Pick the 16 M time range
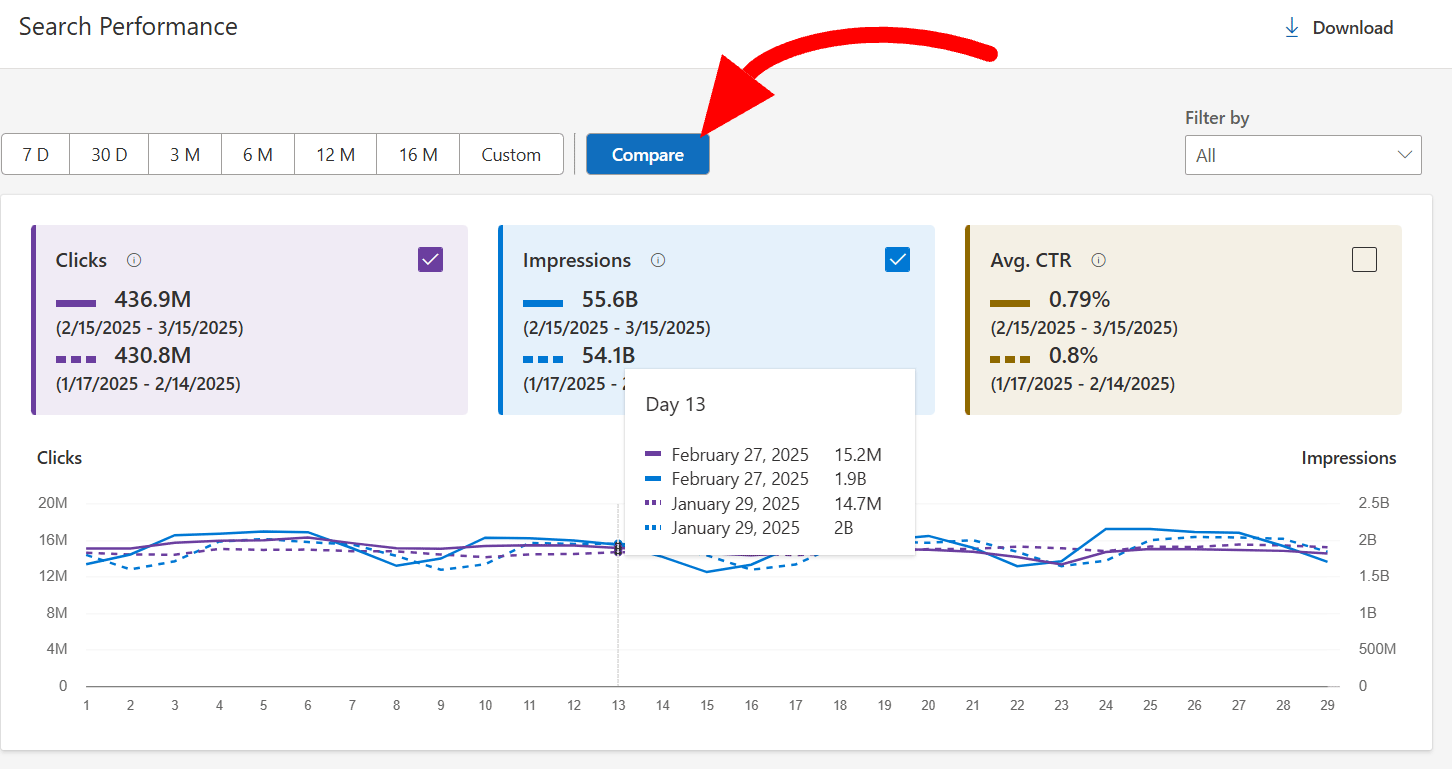The image size is (1452, 769). coord(416,154)
